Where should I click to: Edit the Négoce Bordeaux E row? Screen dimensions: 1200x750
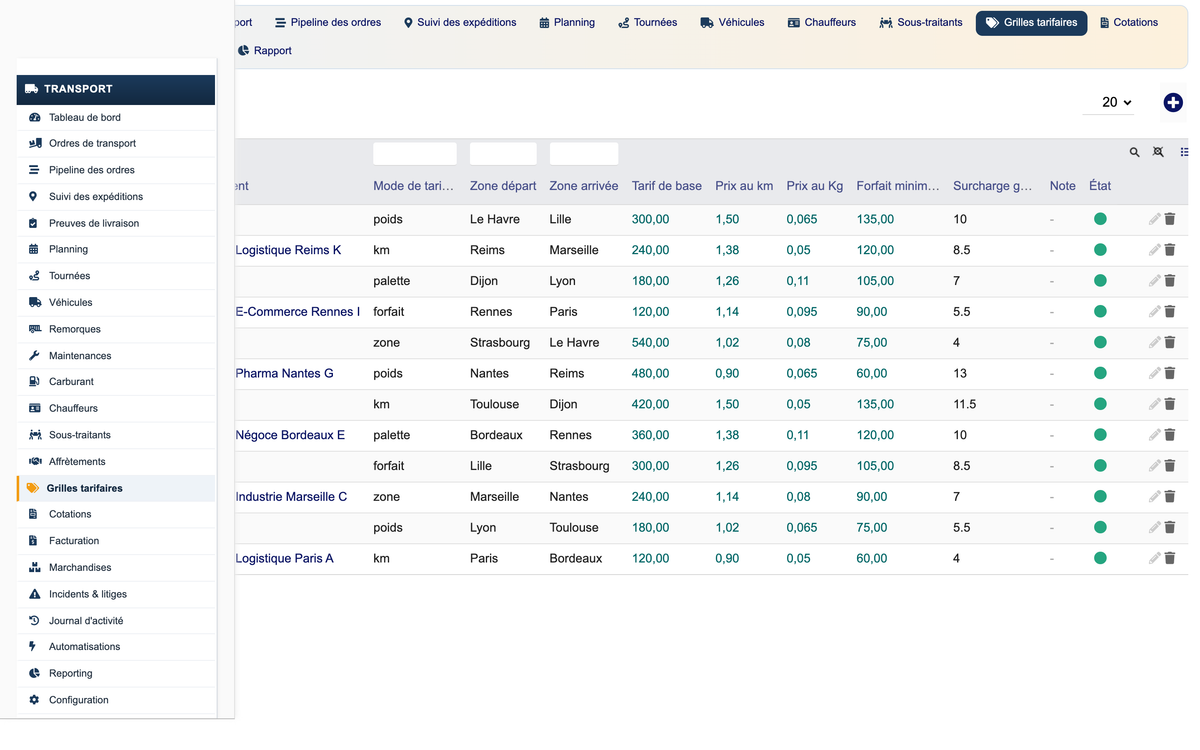[1154, 435]
